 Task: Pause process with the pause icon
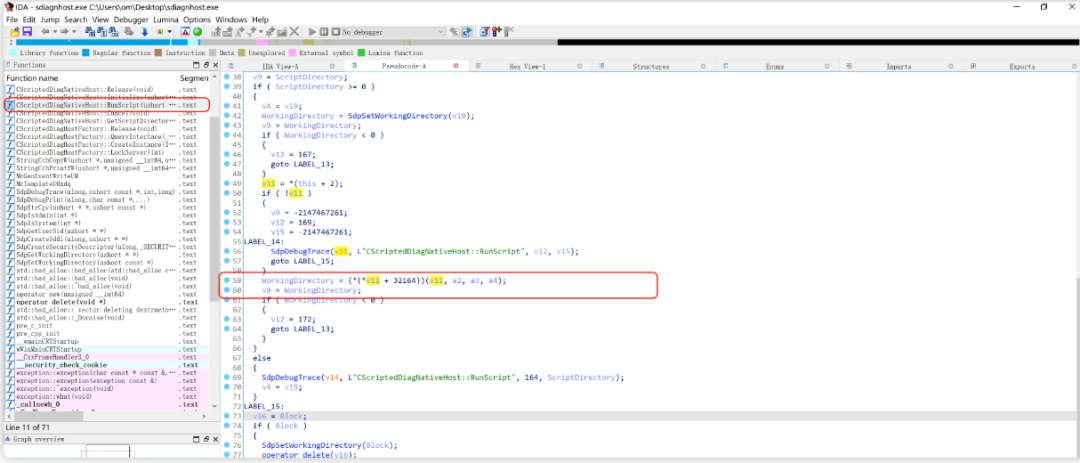pyautogui.click(x=324, y=32)
